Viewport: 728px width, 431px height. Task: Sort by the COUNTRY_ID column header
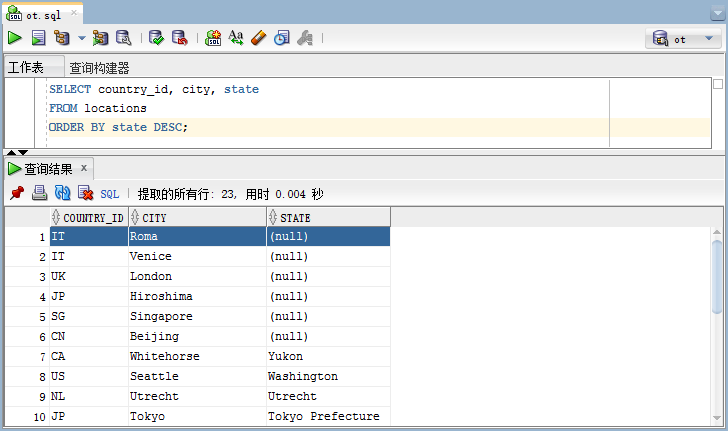coord(93,217)
